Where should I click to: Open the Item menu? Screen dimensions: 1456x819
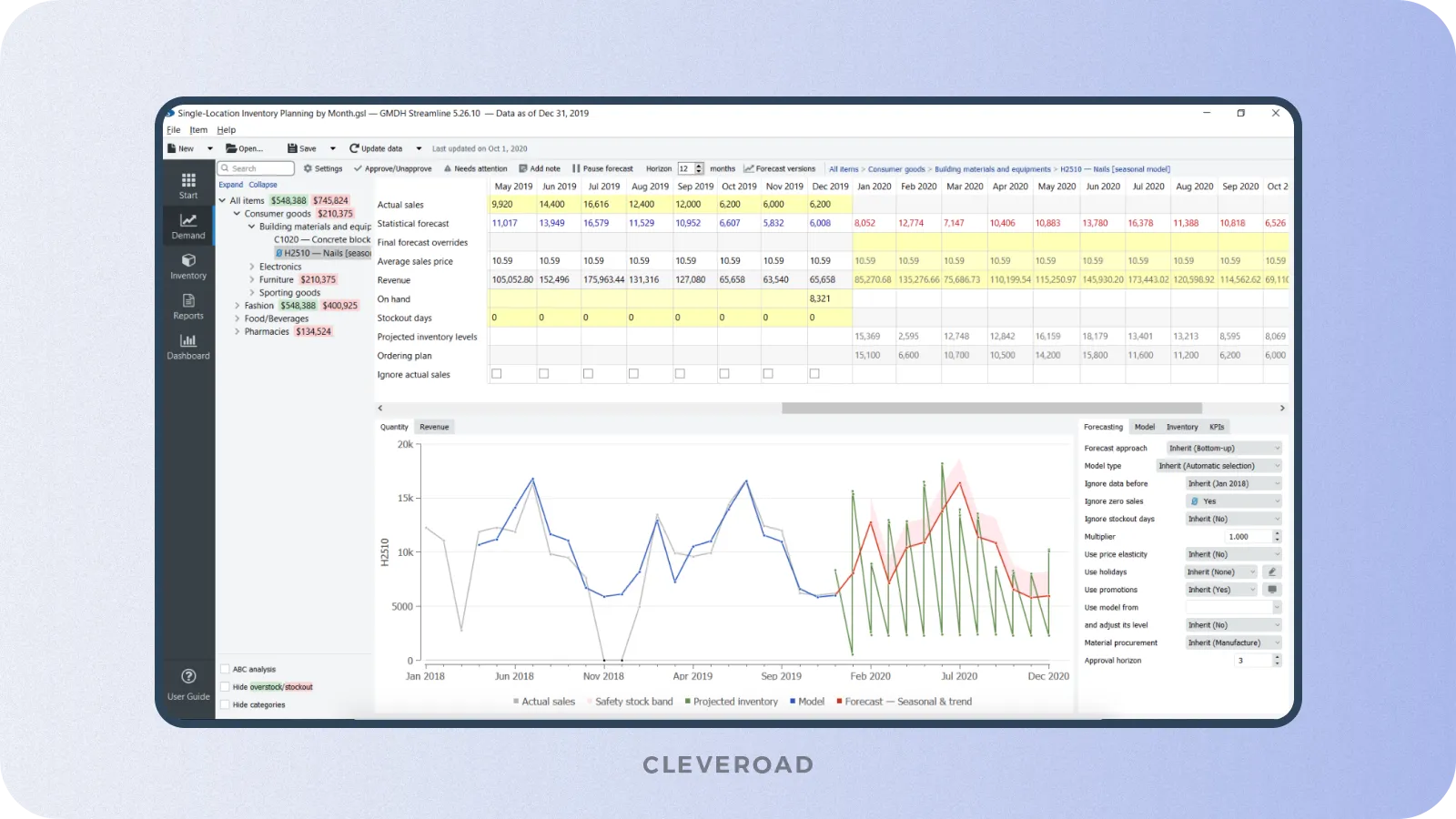pos(198,129)
